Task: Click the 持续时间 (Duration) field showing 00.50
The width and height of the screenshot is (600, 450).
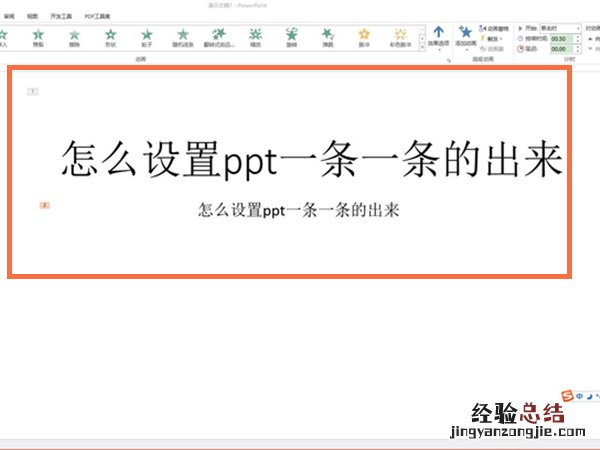Action: tap(558, 38)
